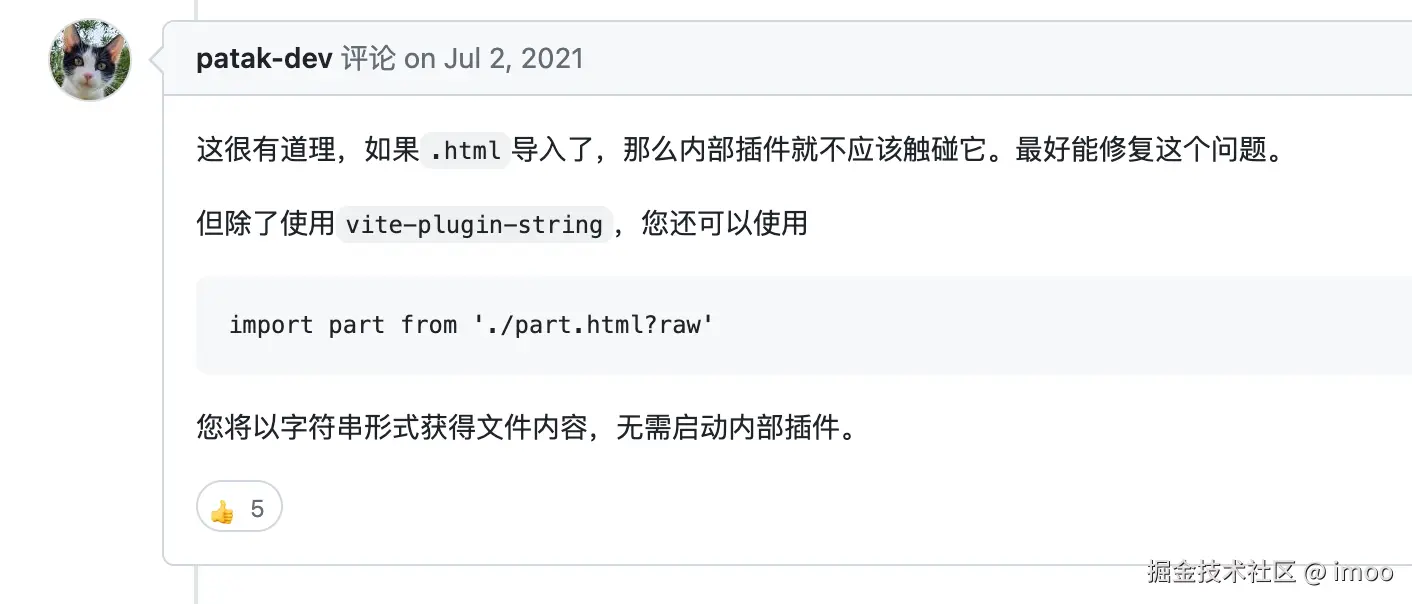Image resolution: width=1412 pixels, height=604 pixels.
Task: Click the './part.html?raw' string in the code block
Action: point(593,325)
